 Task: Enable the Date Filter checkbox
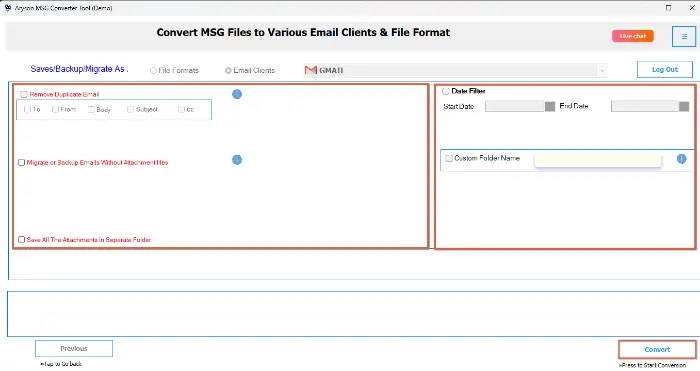point(446,91)
